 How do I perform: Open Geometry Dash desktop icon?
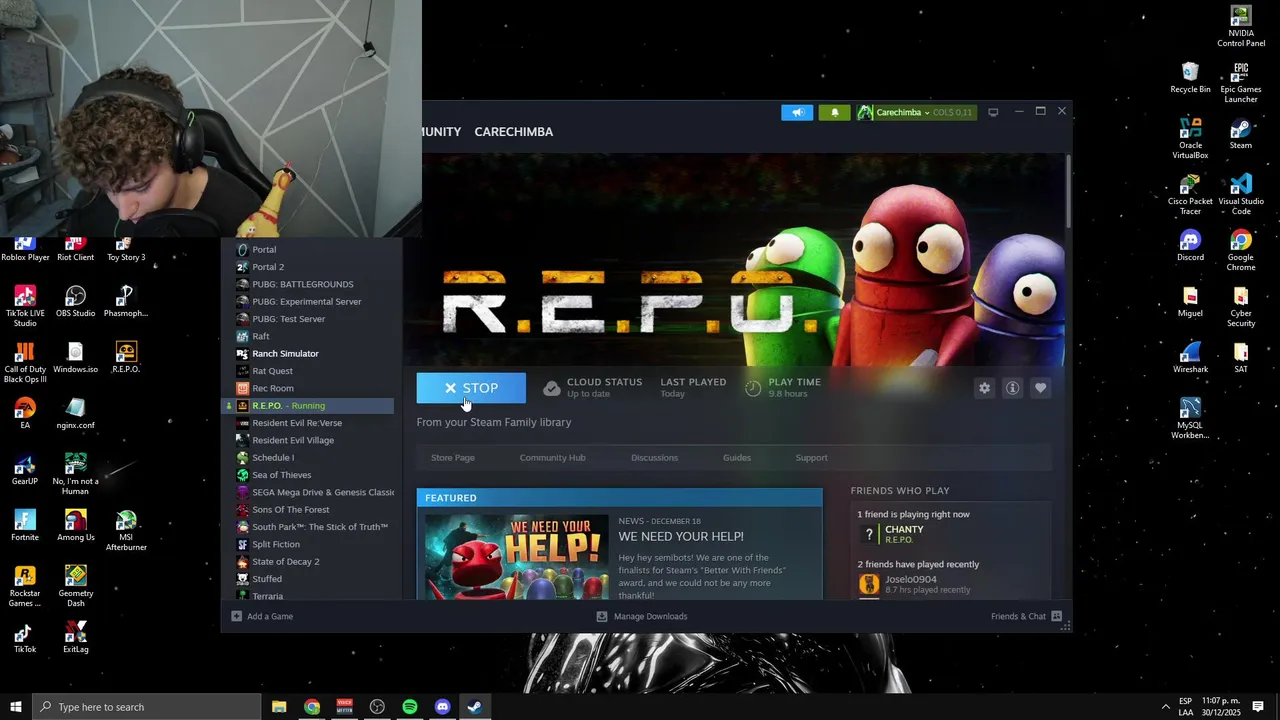[75, 587]
